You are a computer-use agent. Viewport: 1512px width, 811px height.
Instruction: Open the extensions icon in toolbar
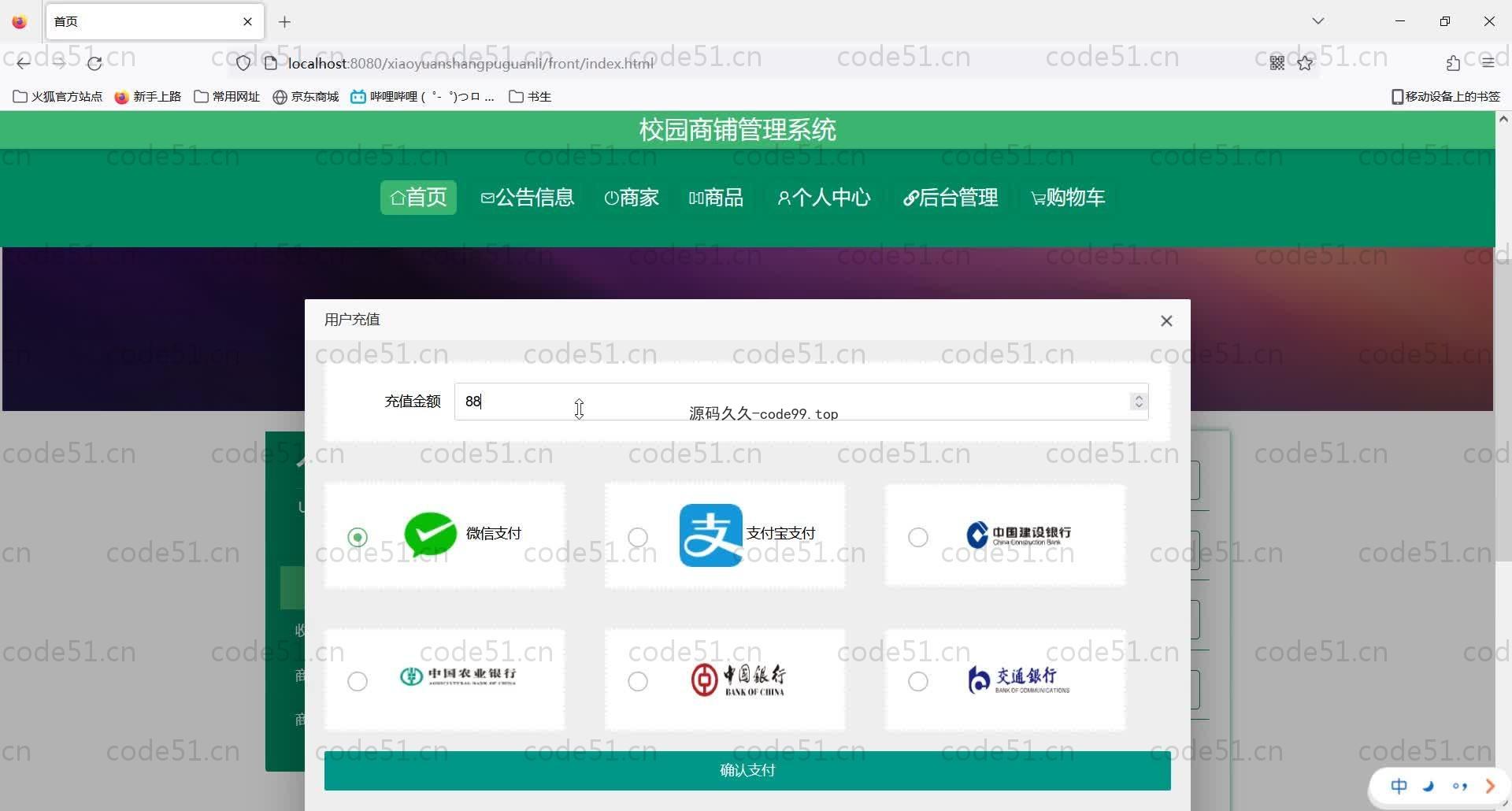1453,63
